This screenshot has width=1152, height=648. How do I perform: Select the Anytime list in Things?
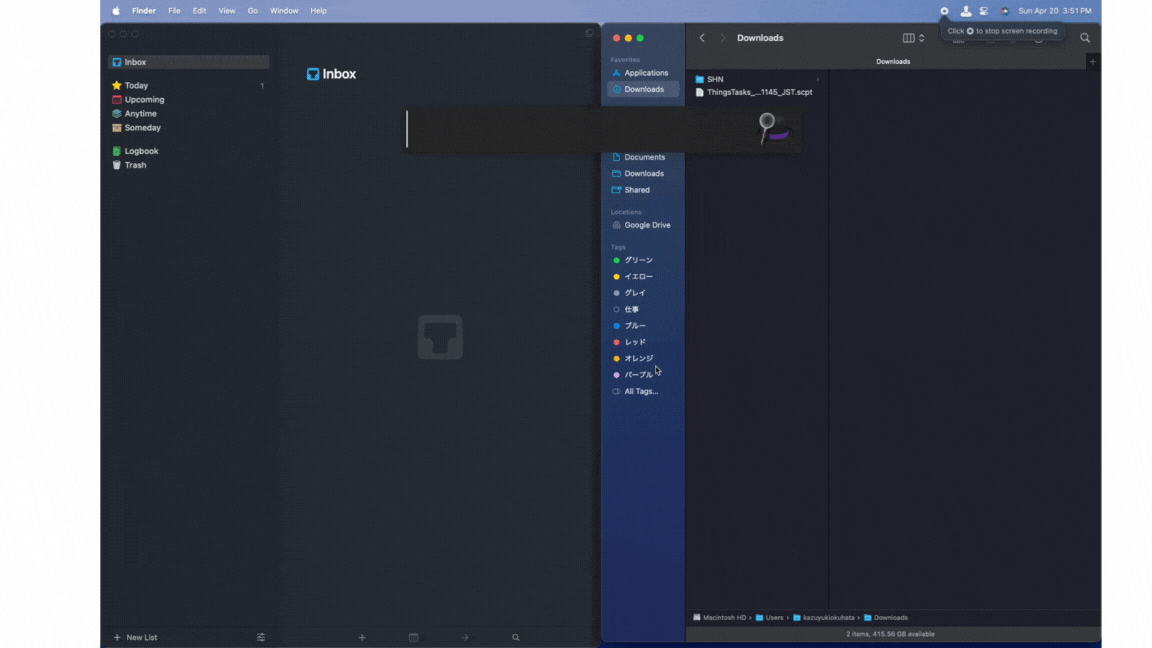(x=189, y=114)
